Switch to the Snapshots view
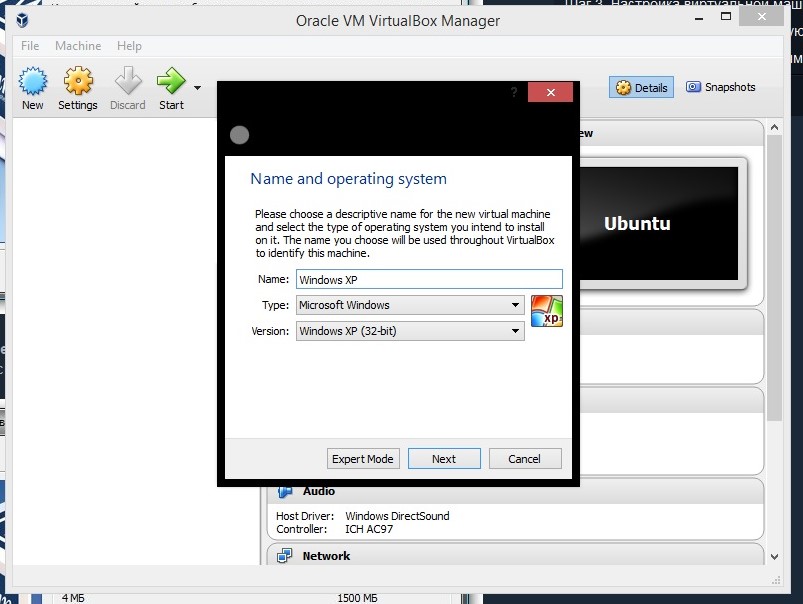Viewport: 803px width, 604px height. click(x=721, y=87)
